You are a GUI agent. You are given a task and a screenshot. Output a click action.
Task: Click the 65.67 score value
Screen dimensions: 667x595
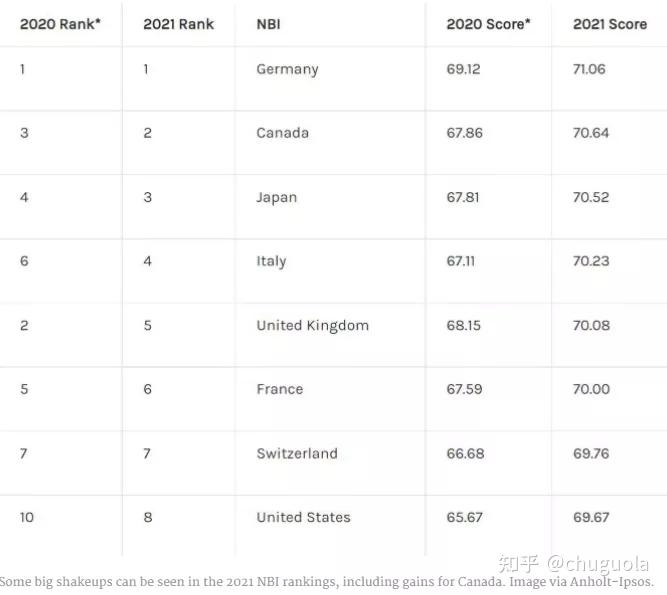pos(465,517)
